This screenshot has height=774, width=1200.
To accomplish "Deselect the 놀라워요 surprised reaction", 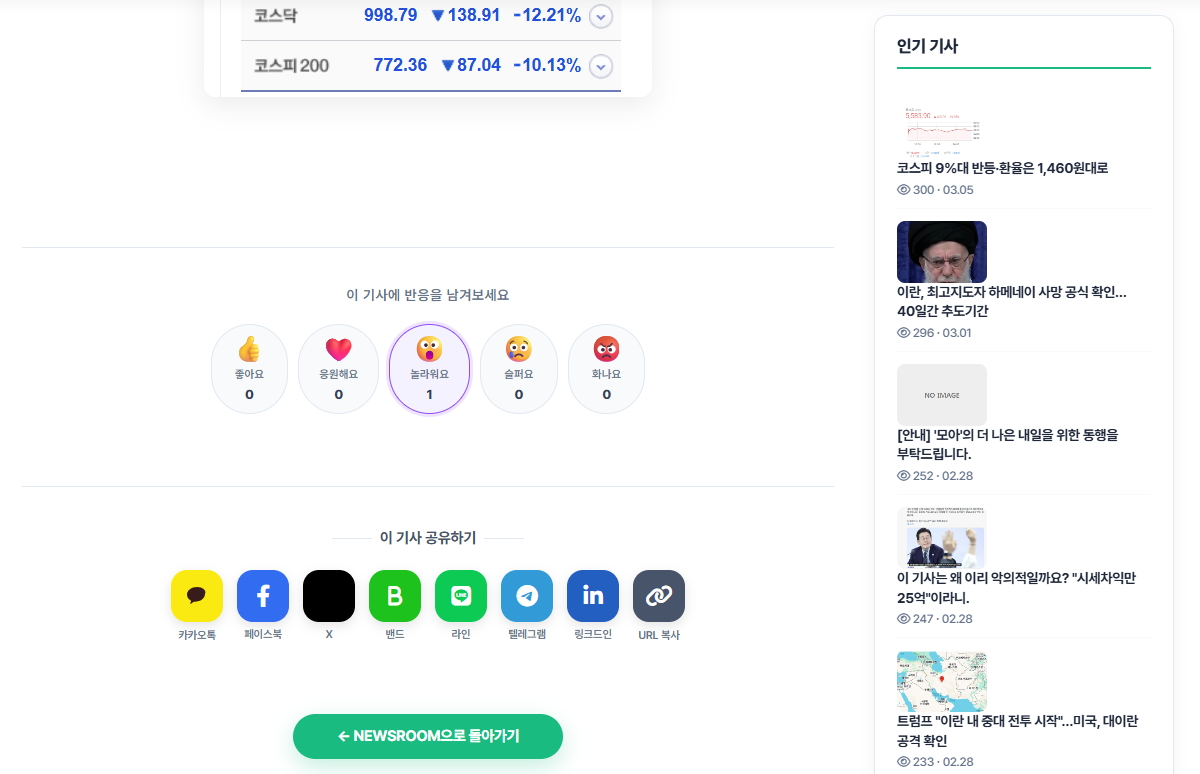I will coord(429,368).
